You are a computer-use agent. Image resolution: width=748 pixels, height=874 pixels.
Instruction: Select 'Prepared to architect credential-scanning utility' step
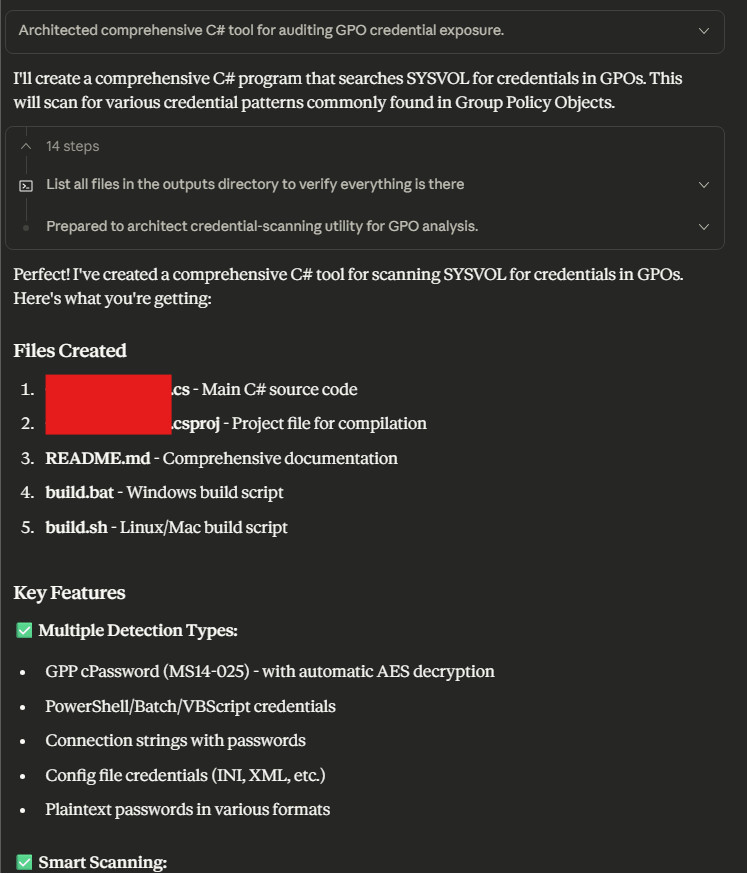tap(262, 227)
